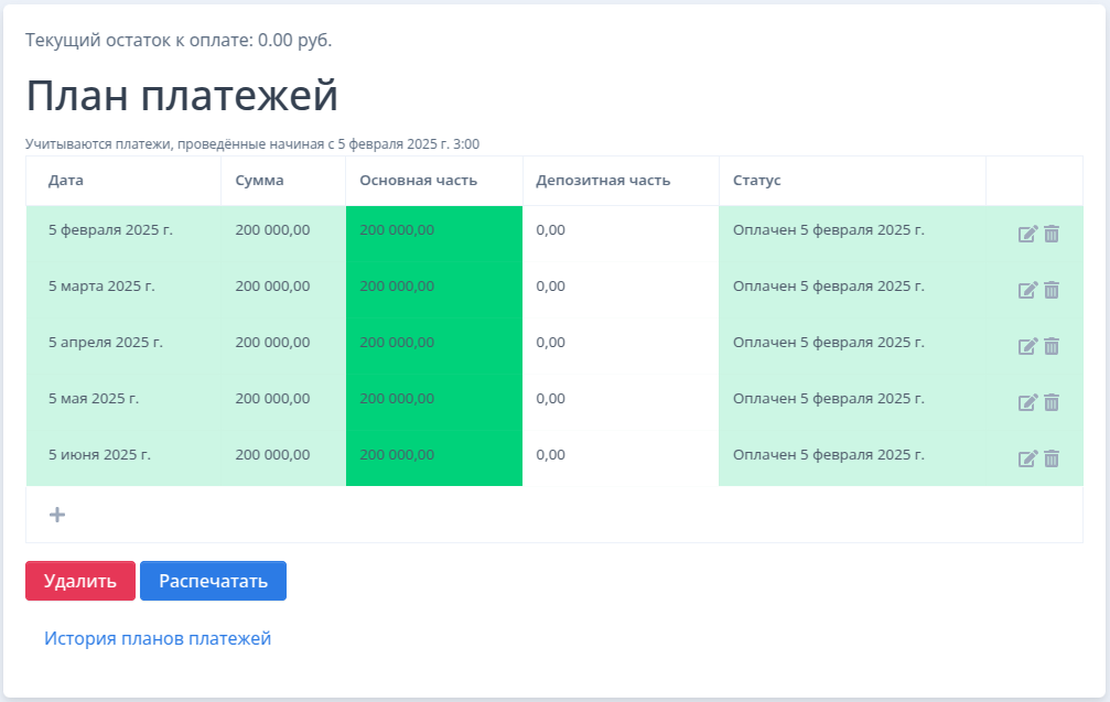Select the green 200 000,00 cell for 5 апреля
This screenshot has height=702, width=1110.
tap(433, 342)
